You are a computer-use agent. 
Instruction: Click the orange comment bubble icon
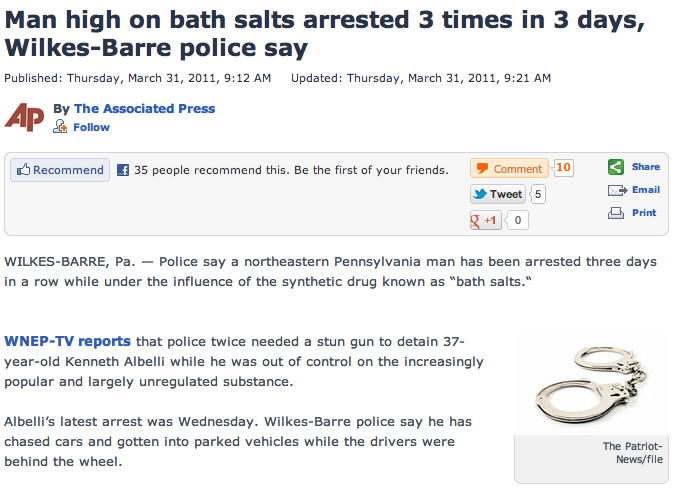(x=482, y=168)
